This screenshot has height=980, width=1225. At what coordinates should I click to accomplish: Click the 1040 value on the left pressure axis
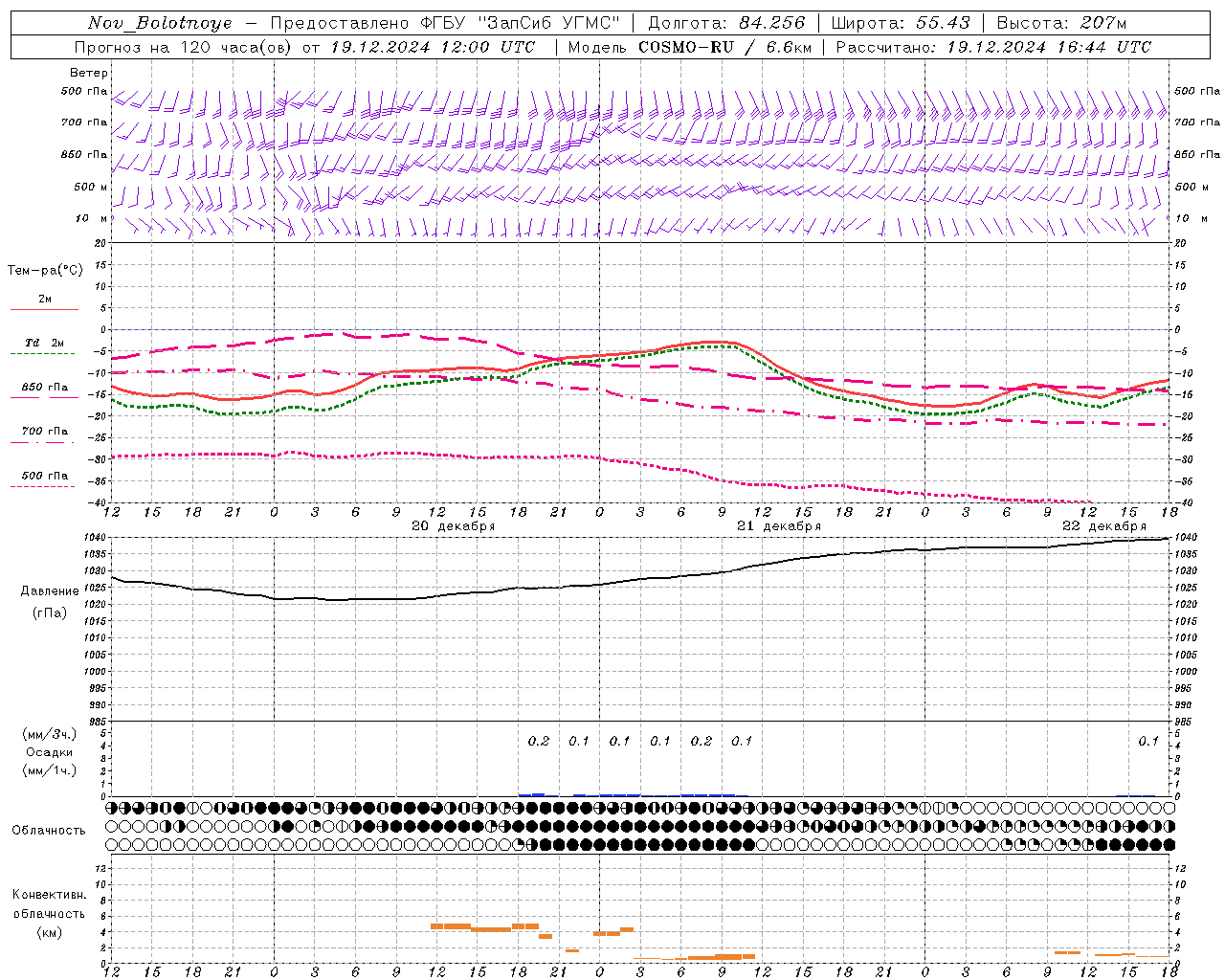pos(96,538)
